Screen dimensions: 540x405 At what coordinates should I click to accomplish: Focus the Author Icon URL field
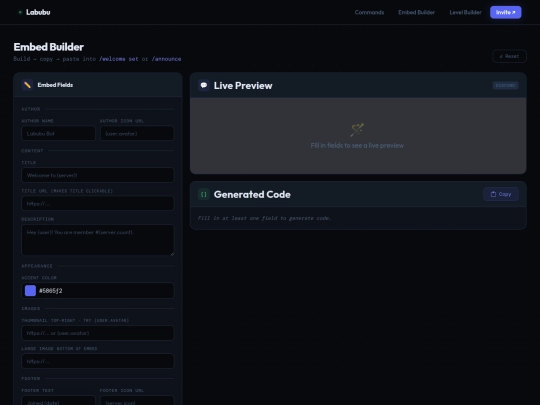pos(137,133)
